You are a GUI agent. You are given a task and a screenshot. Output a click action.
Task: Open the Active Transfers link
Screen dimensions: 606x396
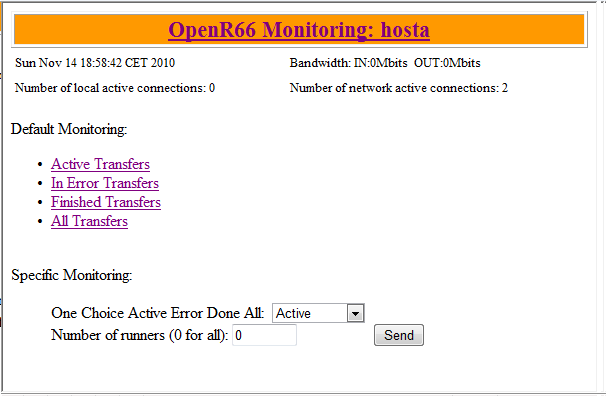click(x=100, y=164)
